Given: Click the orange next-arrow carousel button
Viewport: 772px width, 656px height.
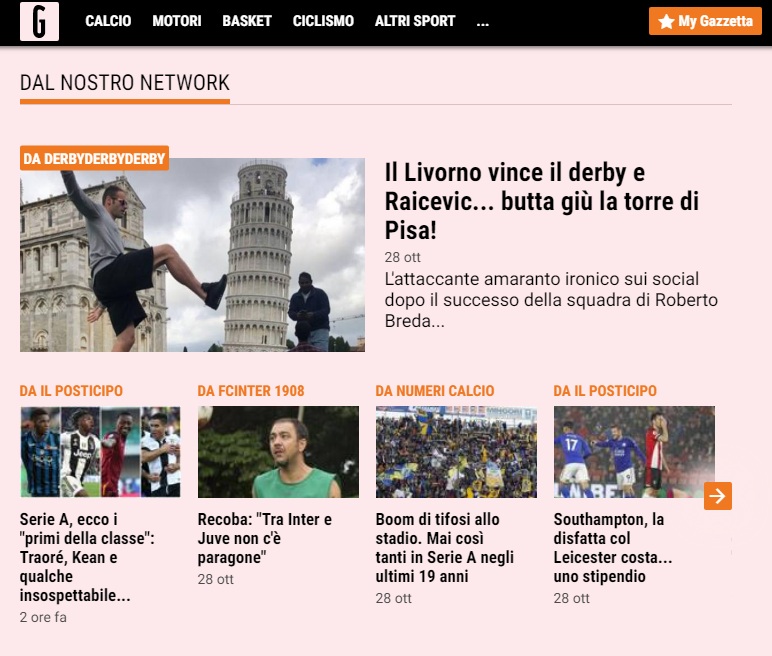Looking at the screenshot, I should pyautogui.click(x=718, y=496).
